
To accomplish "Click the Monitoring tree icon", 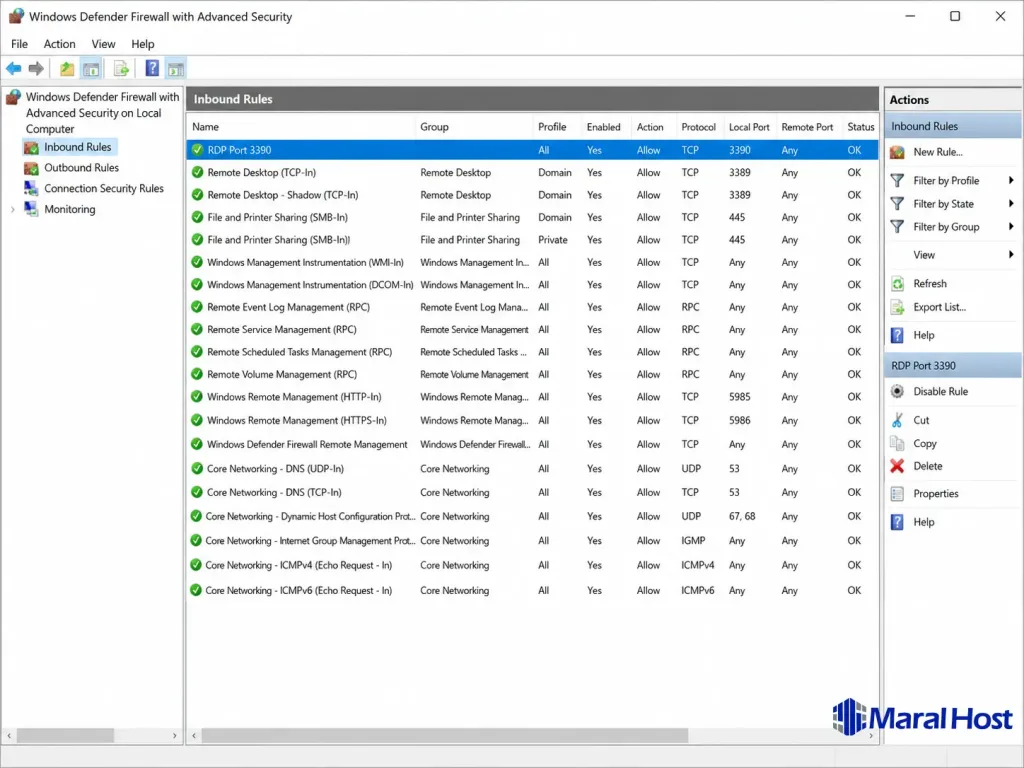I will point(31,209).
